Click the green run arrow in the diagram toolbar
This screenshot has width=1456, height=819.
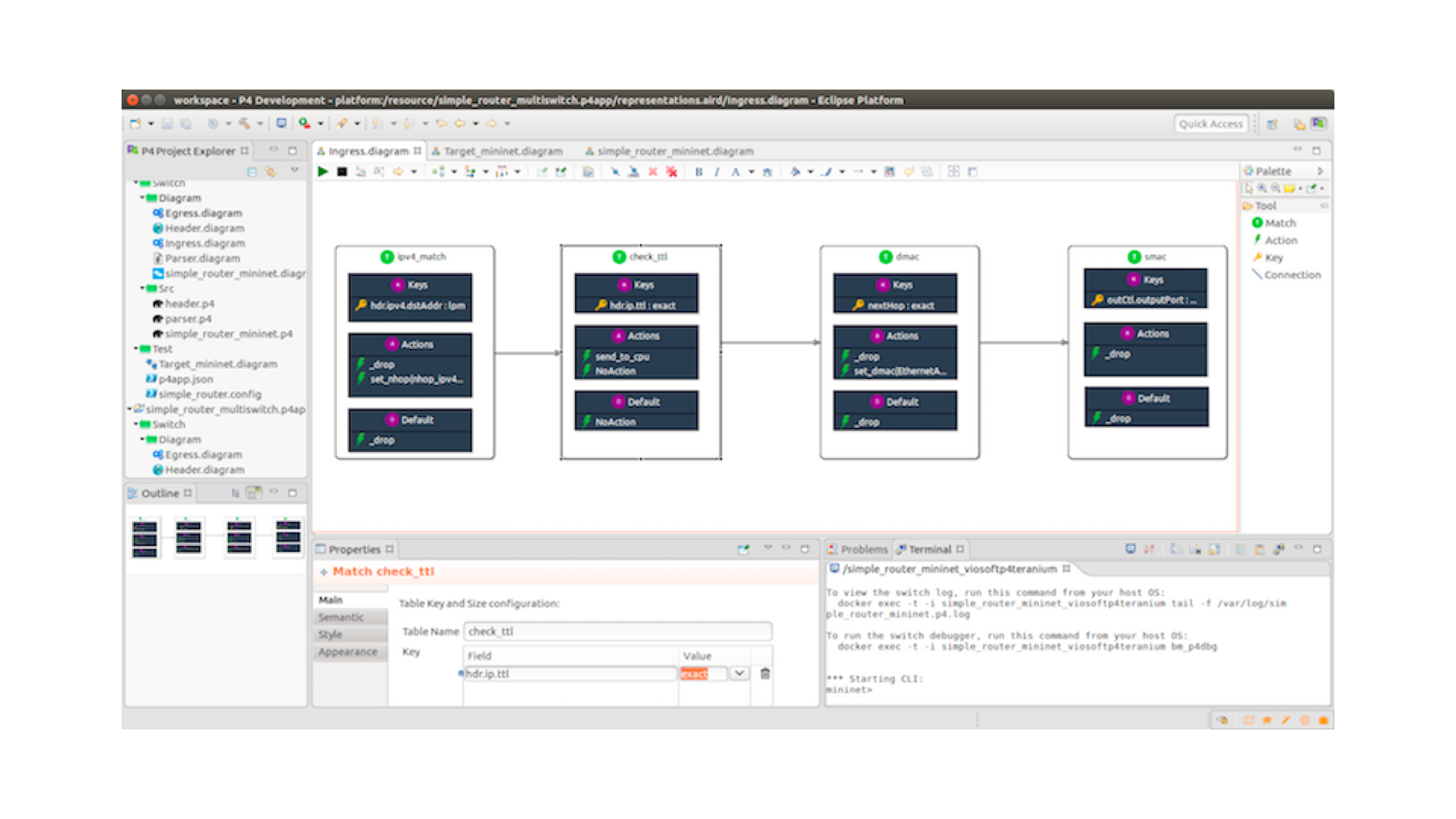coord(323,173)
